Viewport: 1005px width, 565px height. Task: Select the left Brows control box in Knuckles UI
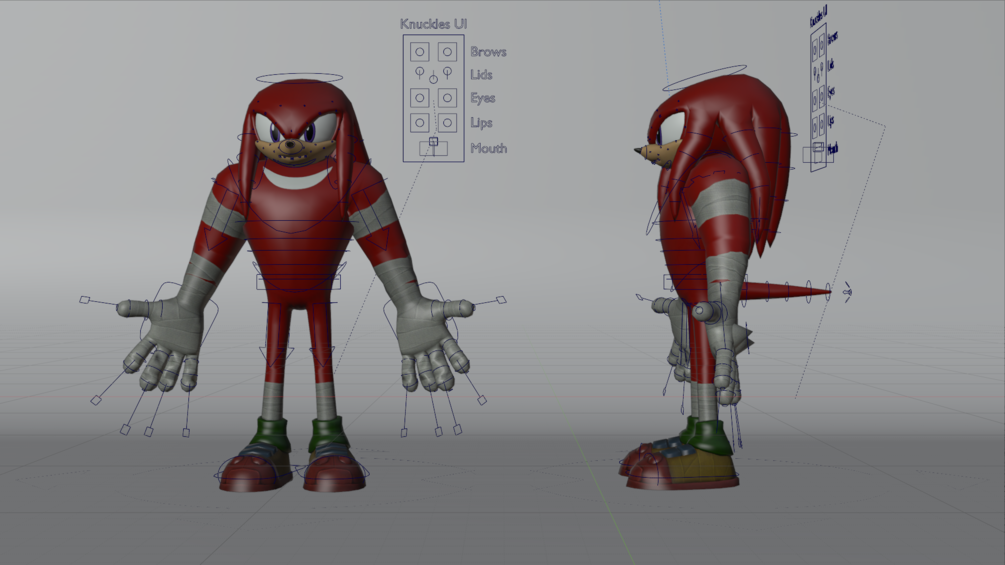click(x=420, y=51)
